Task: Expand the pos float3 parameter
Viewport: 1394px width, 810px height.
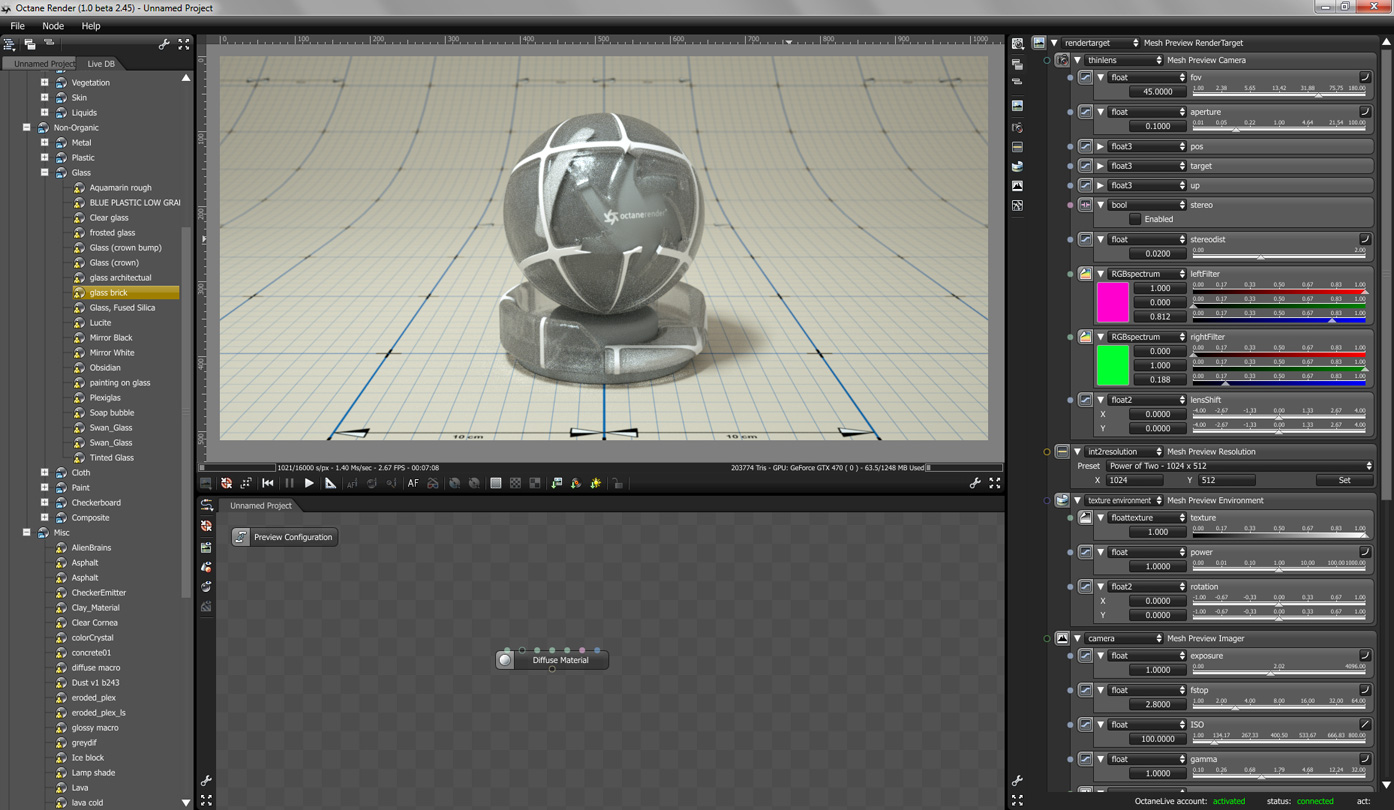Action: click(1101, 147)
